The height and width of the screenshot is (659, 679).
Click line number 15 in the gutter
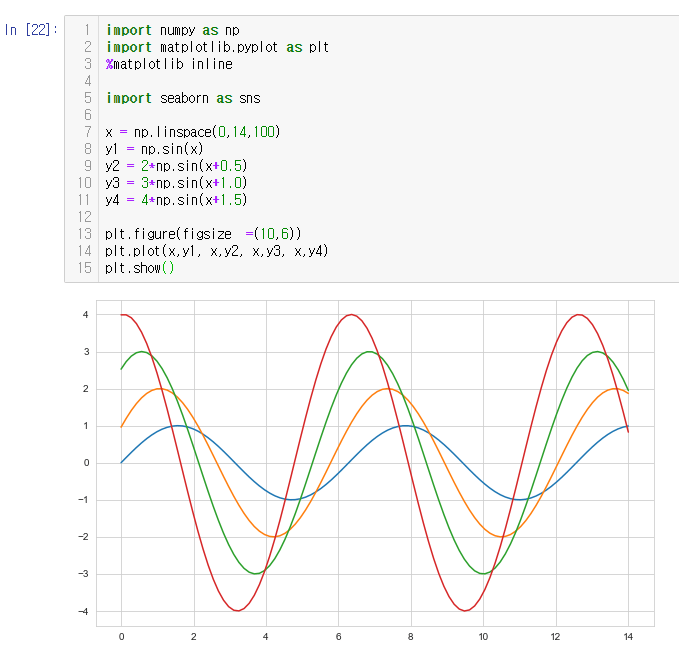click(x=84, y=268)
